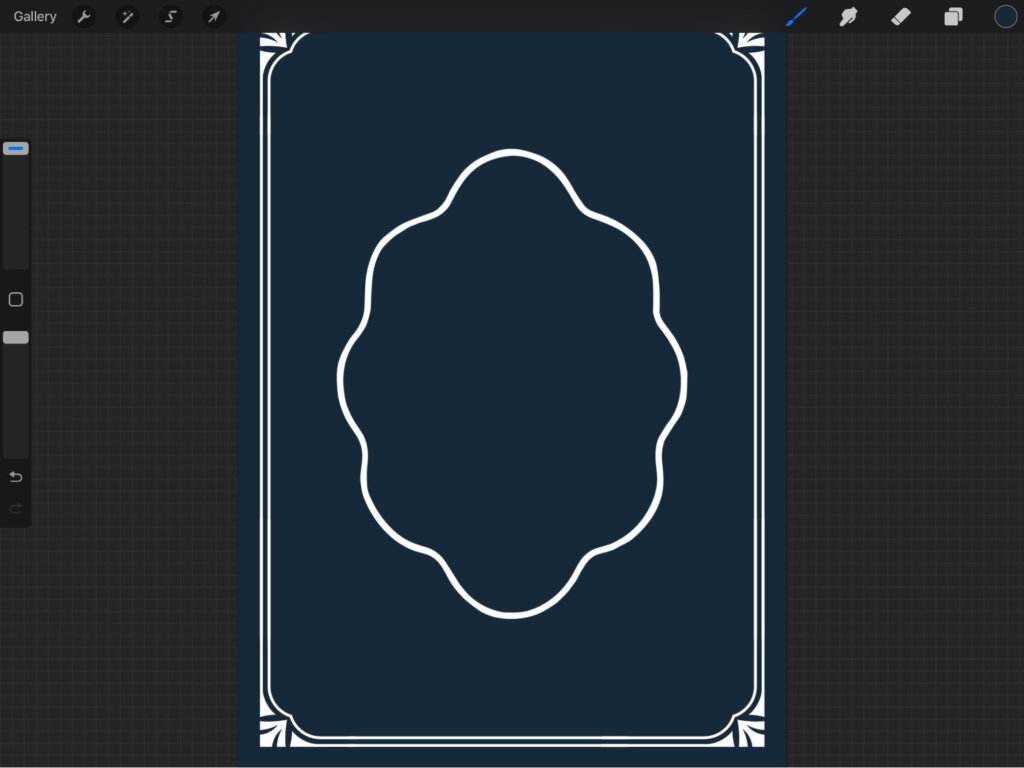Open the Adjustments magic wand menu

127,17
